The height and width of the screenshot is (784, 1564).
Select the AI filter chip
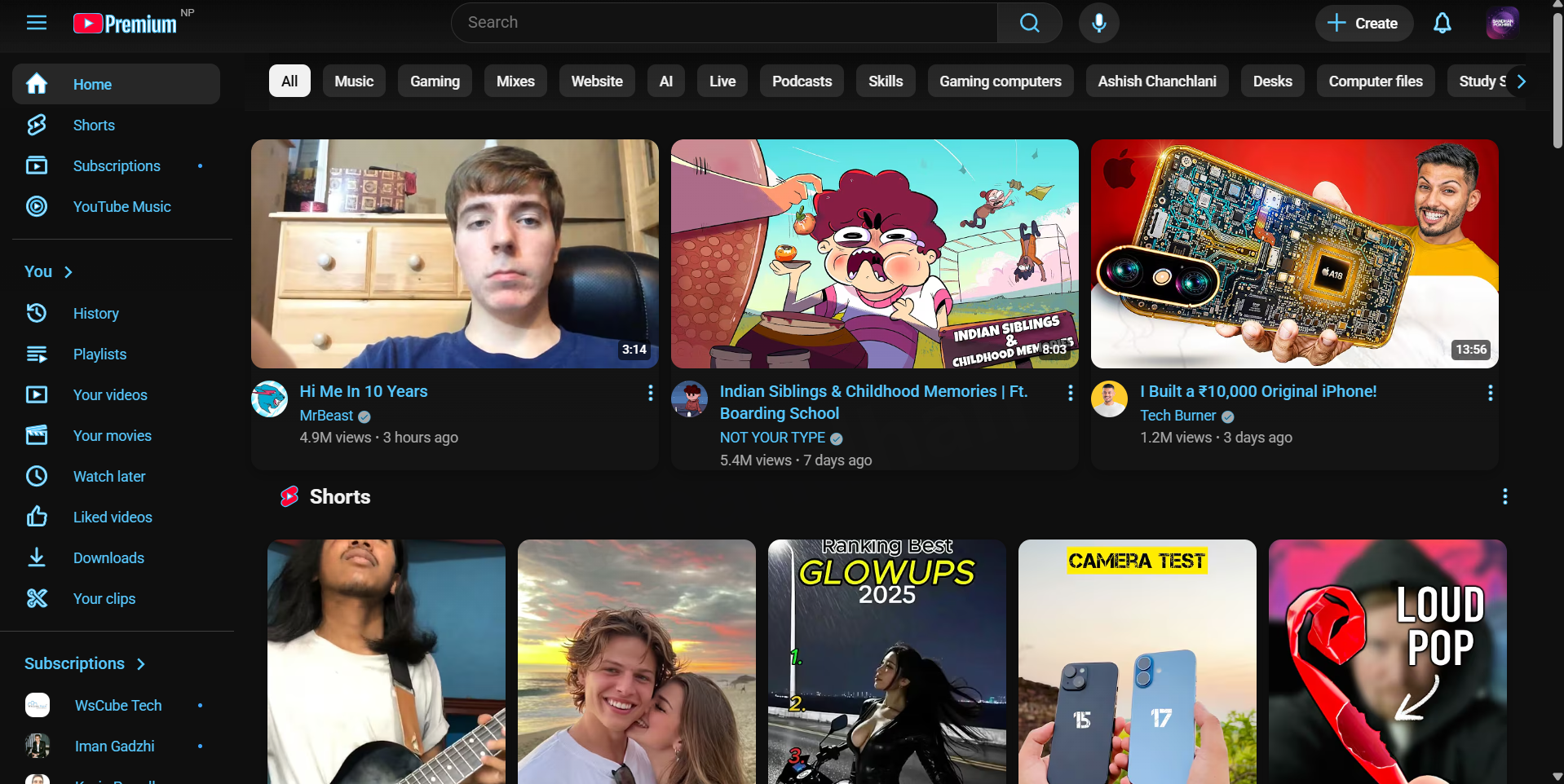pyautogui.click(x=666, y=81)
